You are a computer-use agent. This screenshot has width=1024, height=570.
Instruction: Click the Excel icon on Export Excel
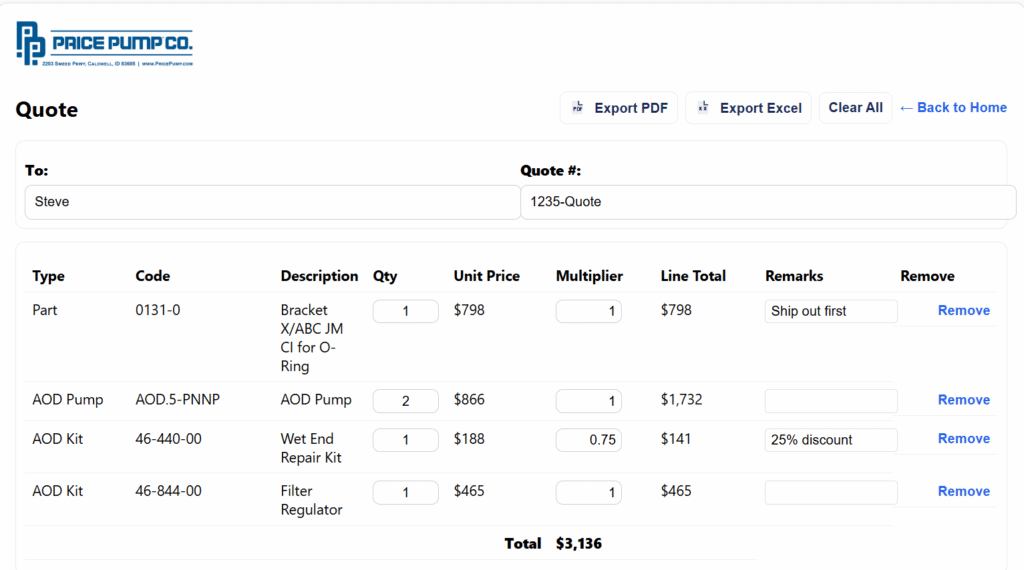703,108
